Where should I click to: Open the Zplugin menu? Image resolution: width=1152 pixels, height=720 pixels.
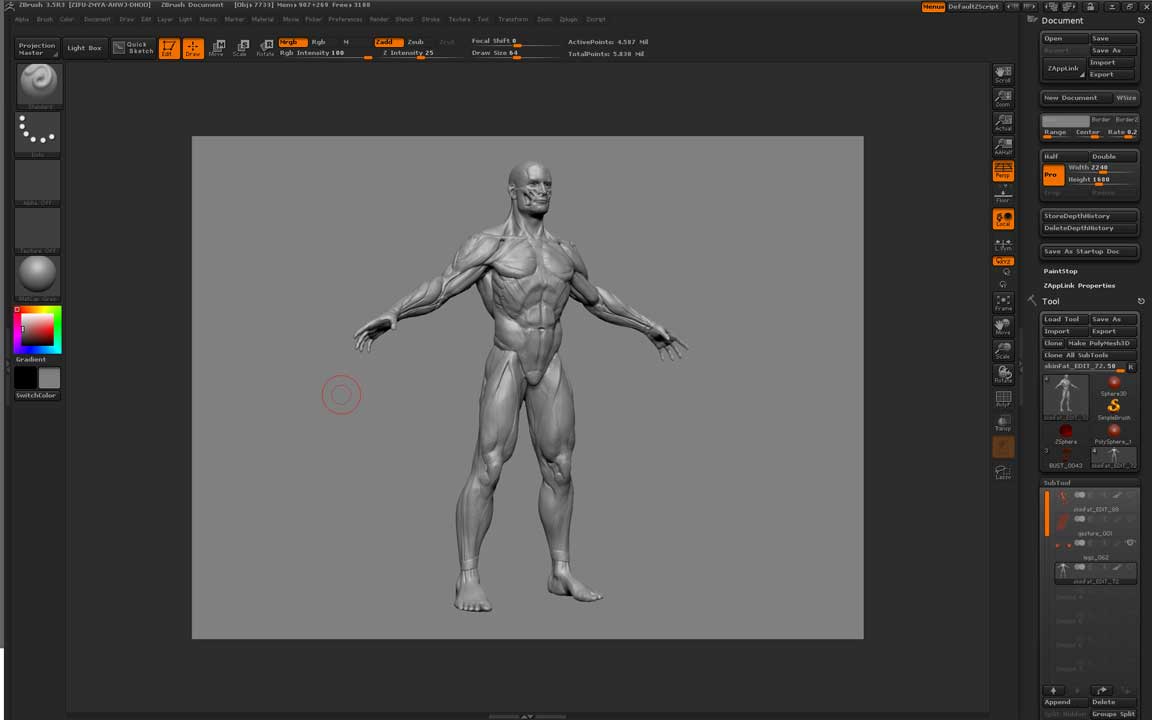tap(569, 19)
